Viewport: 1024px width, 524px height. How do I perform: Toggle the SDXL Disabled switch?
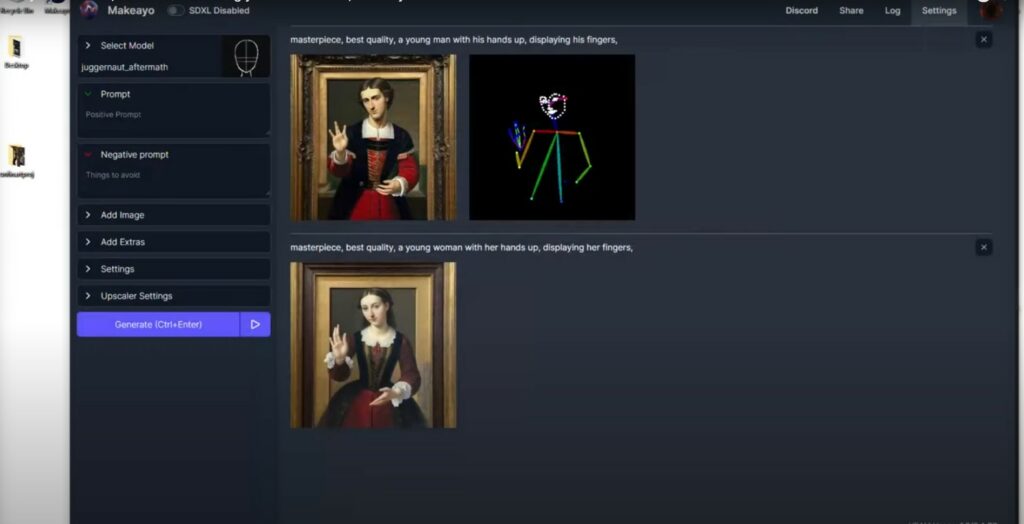pos(175,10)
